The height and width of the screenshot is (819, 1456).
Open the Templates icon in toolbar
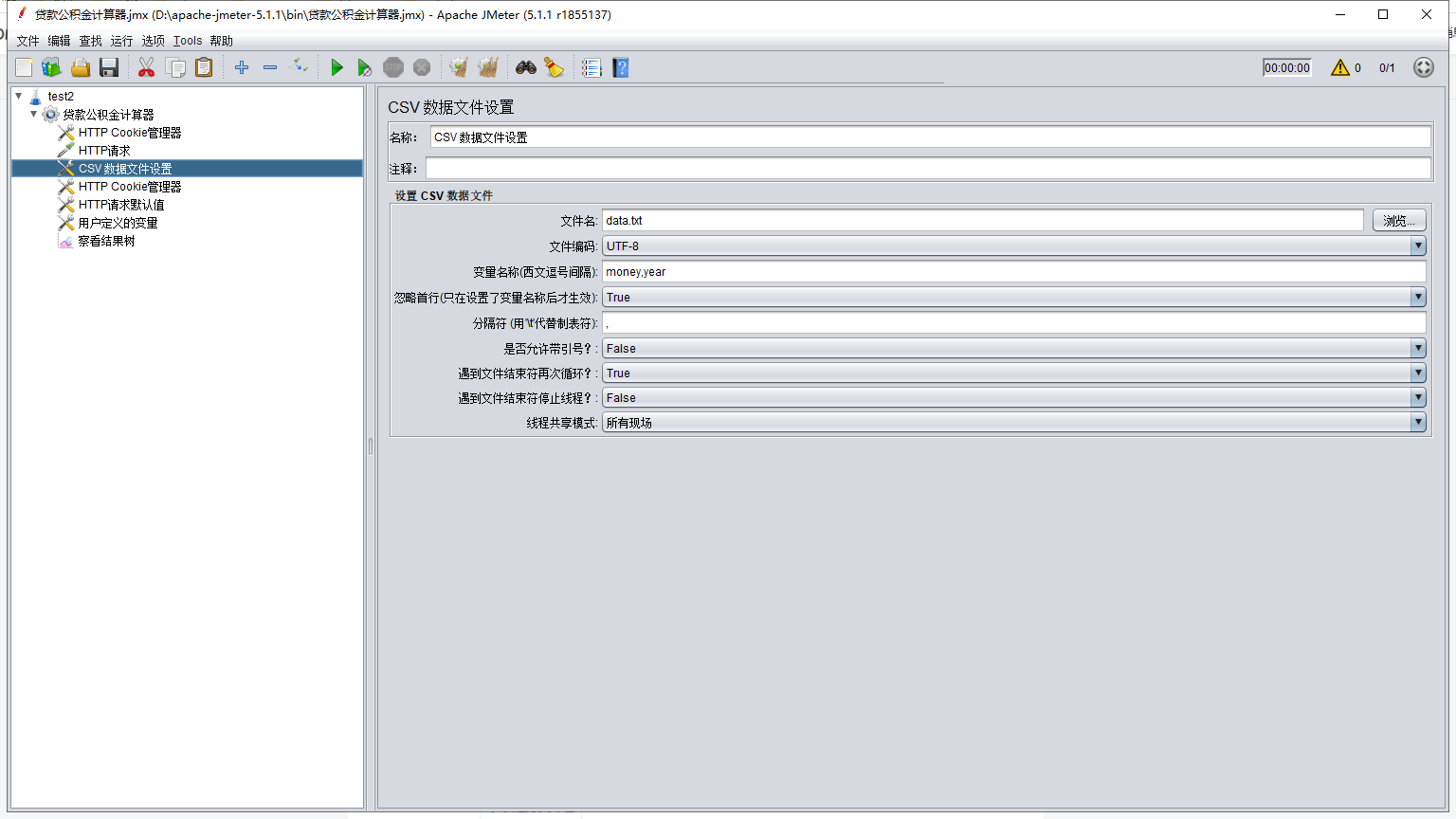click(51, 67)
